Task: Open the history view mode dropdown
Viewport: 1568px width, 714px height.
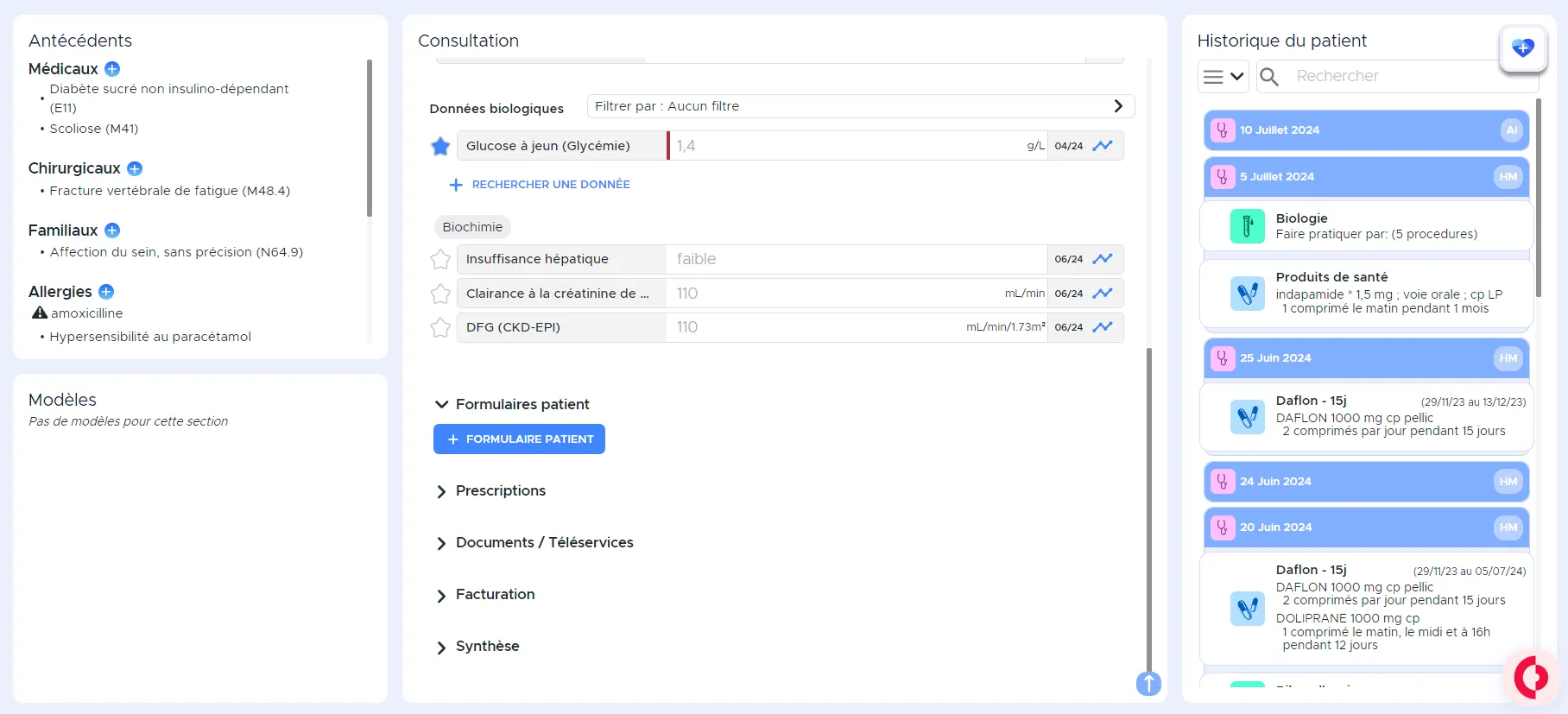Action: tap(1223, 77)
